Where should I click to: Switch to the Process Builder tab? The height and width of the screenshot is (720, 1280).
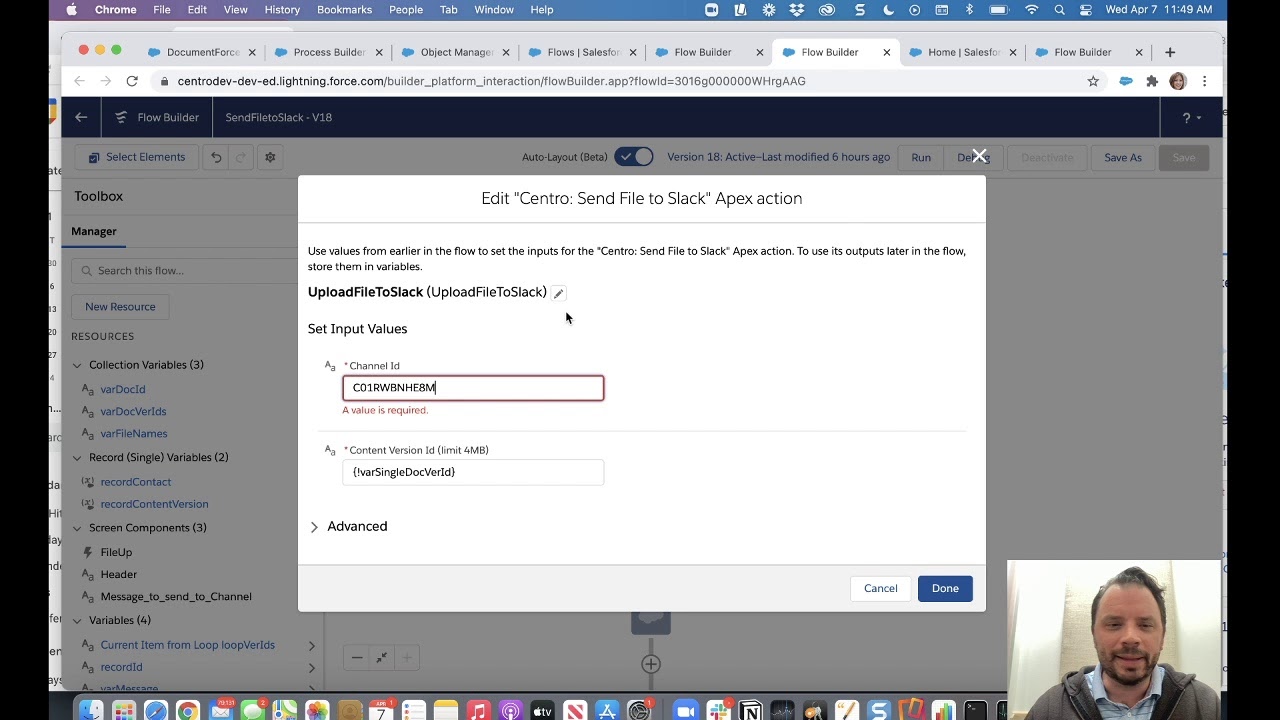pyautogui.click(x=328, y=52)
